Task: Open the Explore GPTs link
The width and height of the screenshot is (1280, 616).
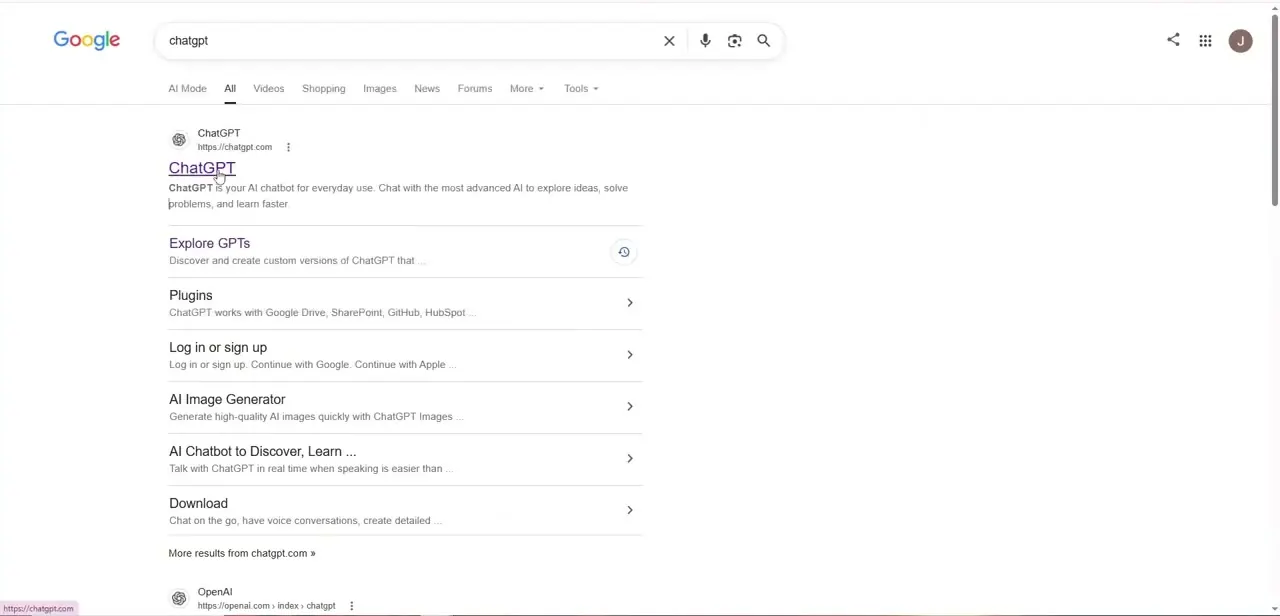Action: point(209,243)
